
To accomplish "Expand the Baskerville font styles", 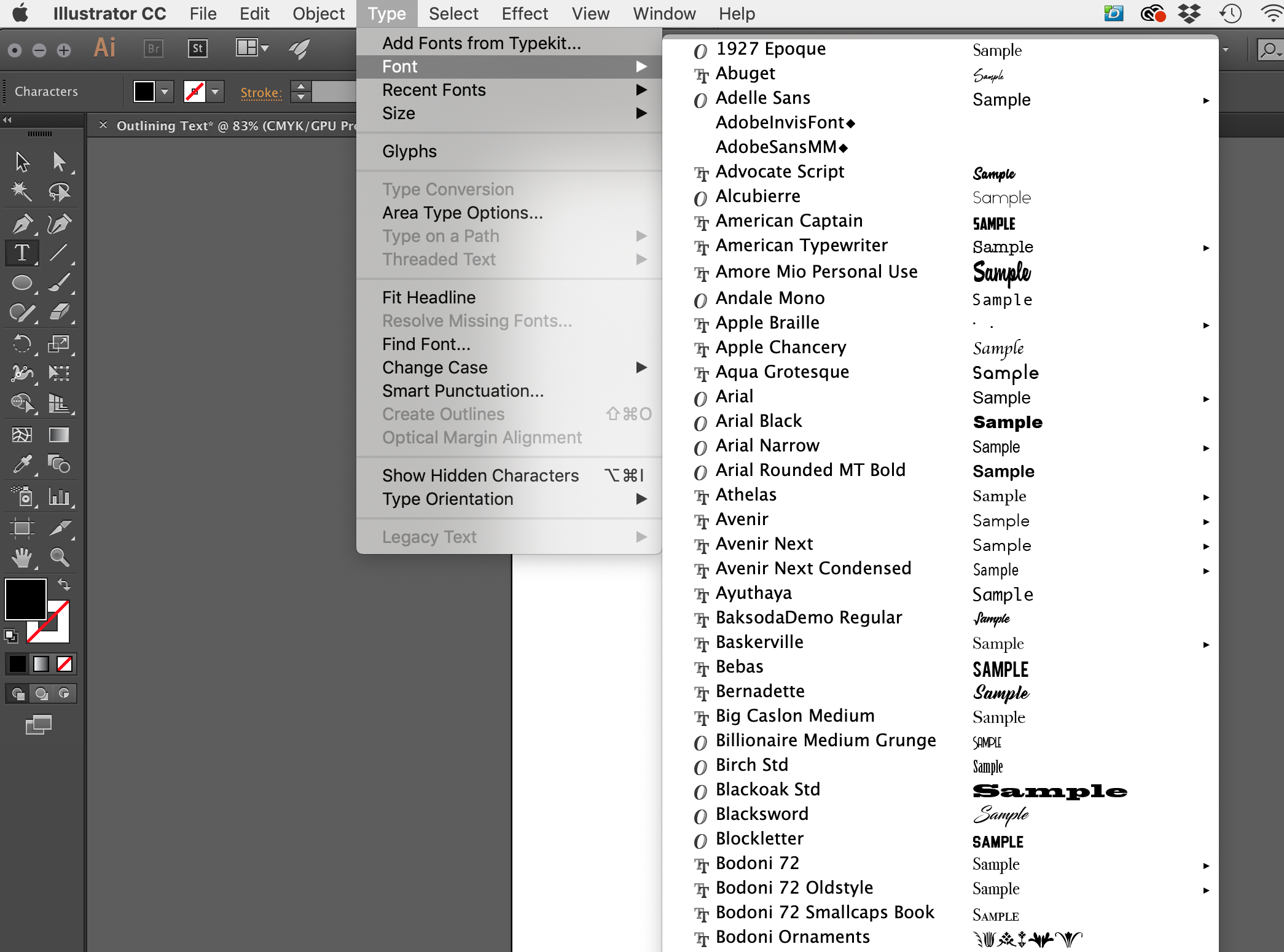I will coord(1207,645).
